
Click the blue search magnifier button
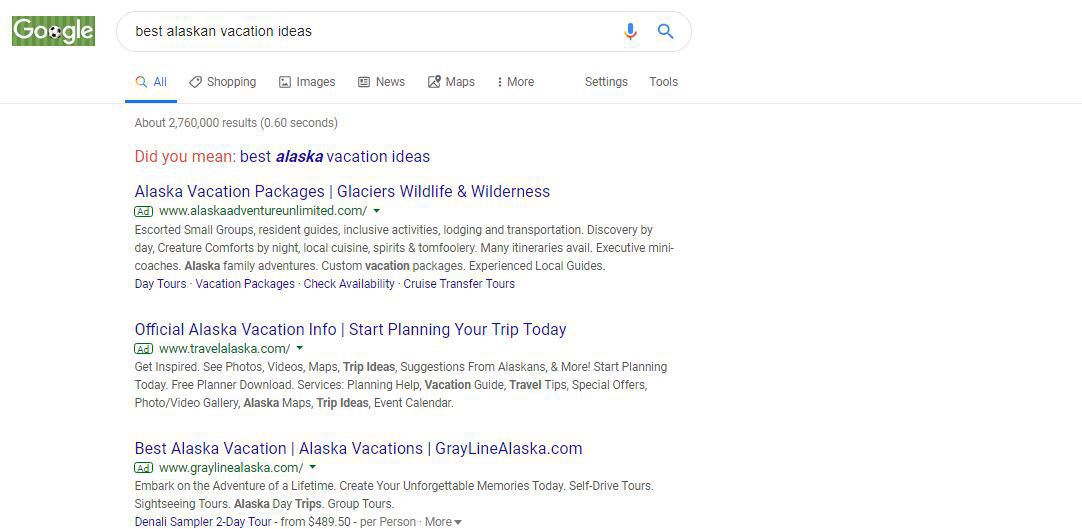(665, 31)
